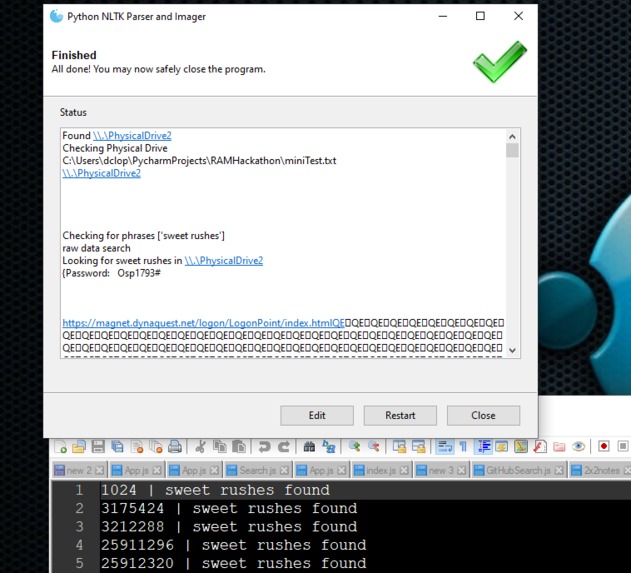Click editor line '1024 | sweet rushes found'
This screenshot has height=573, width=631.
pos(215,490)
